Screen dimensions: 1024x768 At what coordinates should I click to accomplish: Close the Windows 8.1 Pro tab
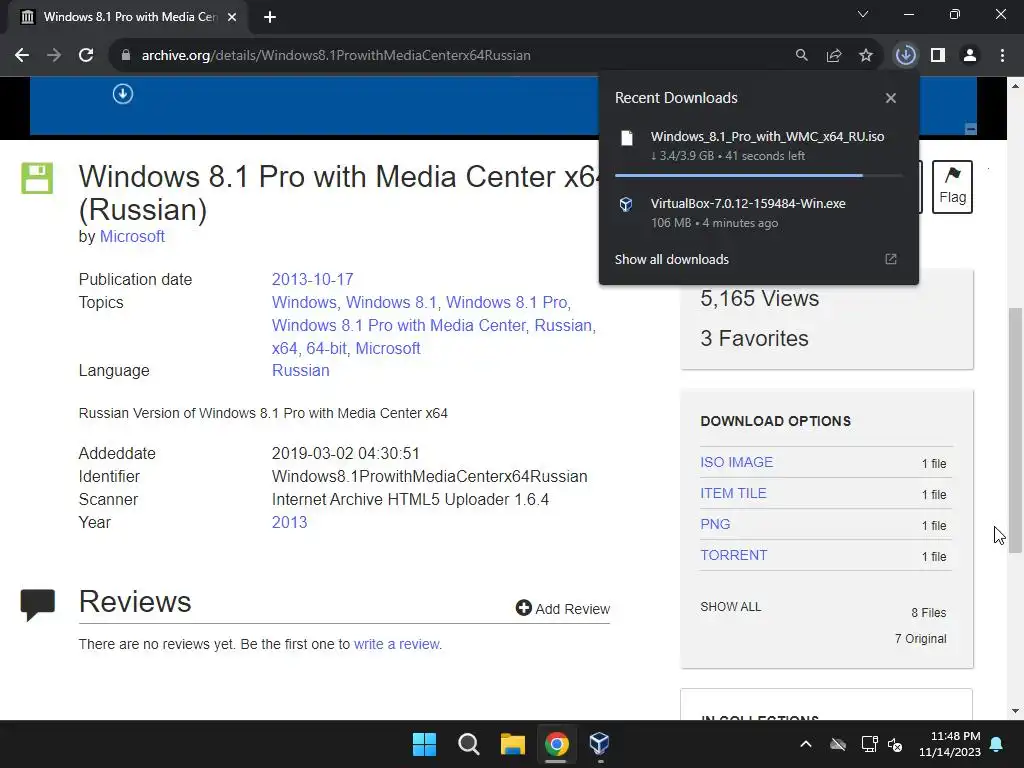[x=232, y=17]
